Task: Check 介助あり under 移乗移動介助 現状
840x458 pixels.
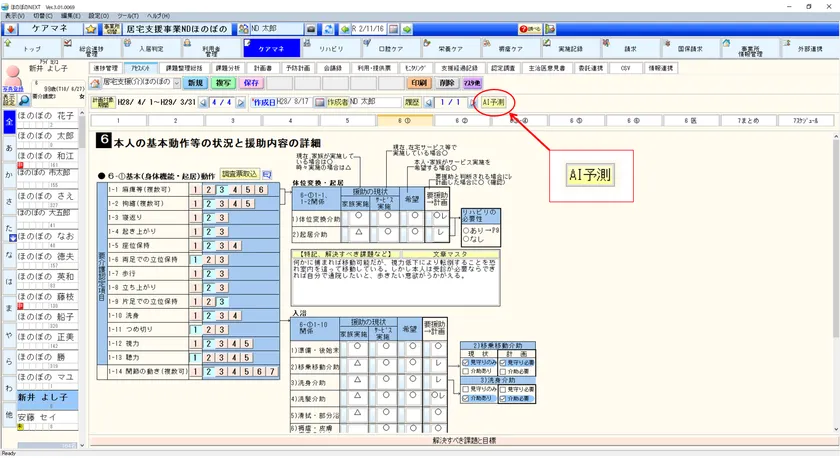Action: tap(466, 371)
